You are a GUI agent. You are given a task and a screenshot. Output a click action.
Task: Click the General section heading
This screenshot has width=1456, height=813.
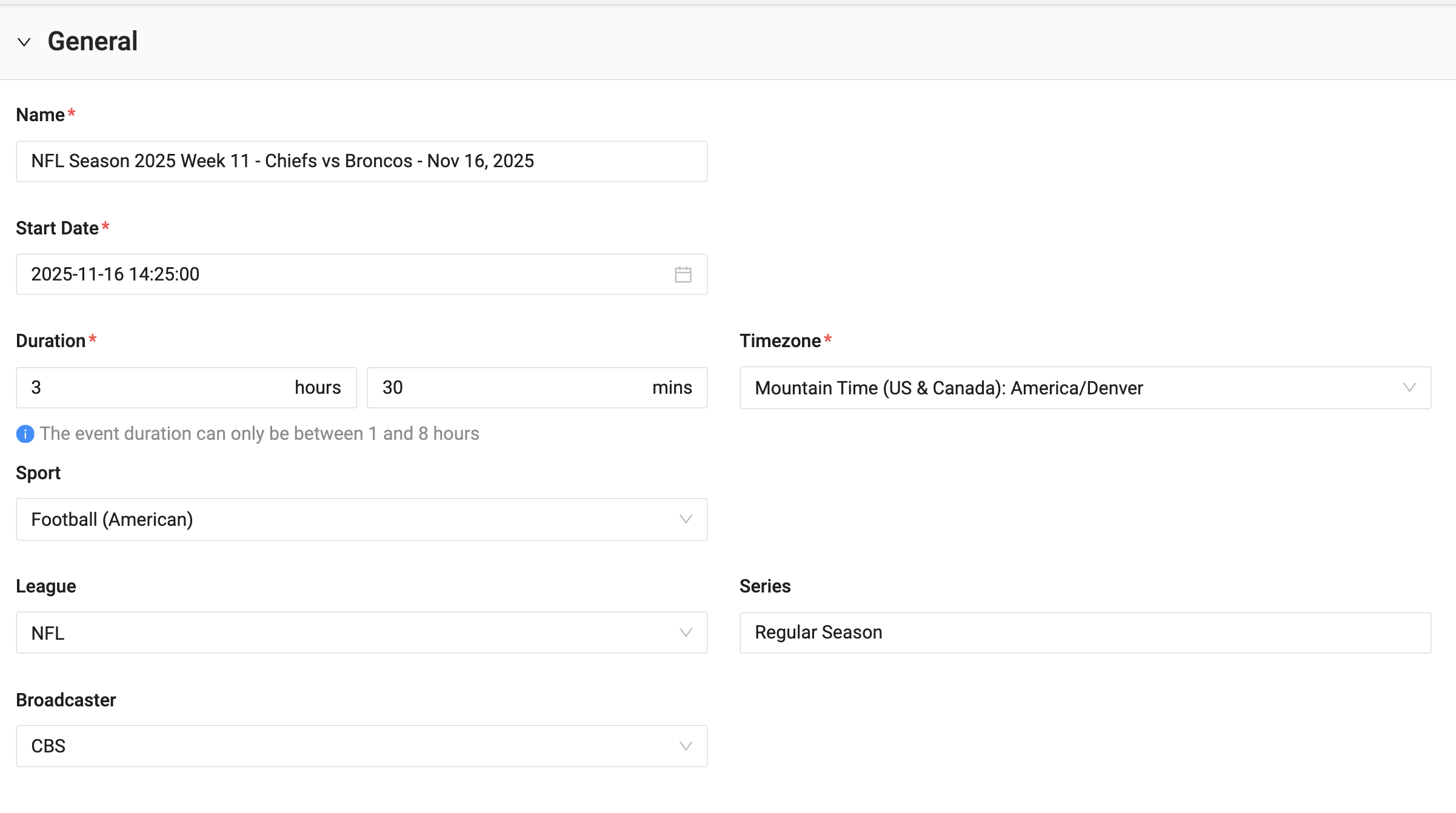93,42
